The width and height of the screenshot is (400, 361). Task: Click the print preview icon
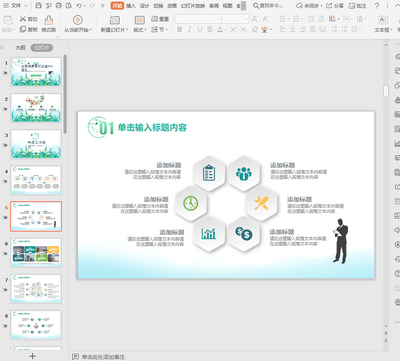[x=69, y=6]
